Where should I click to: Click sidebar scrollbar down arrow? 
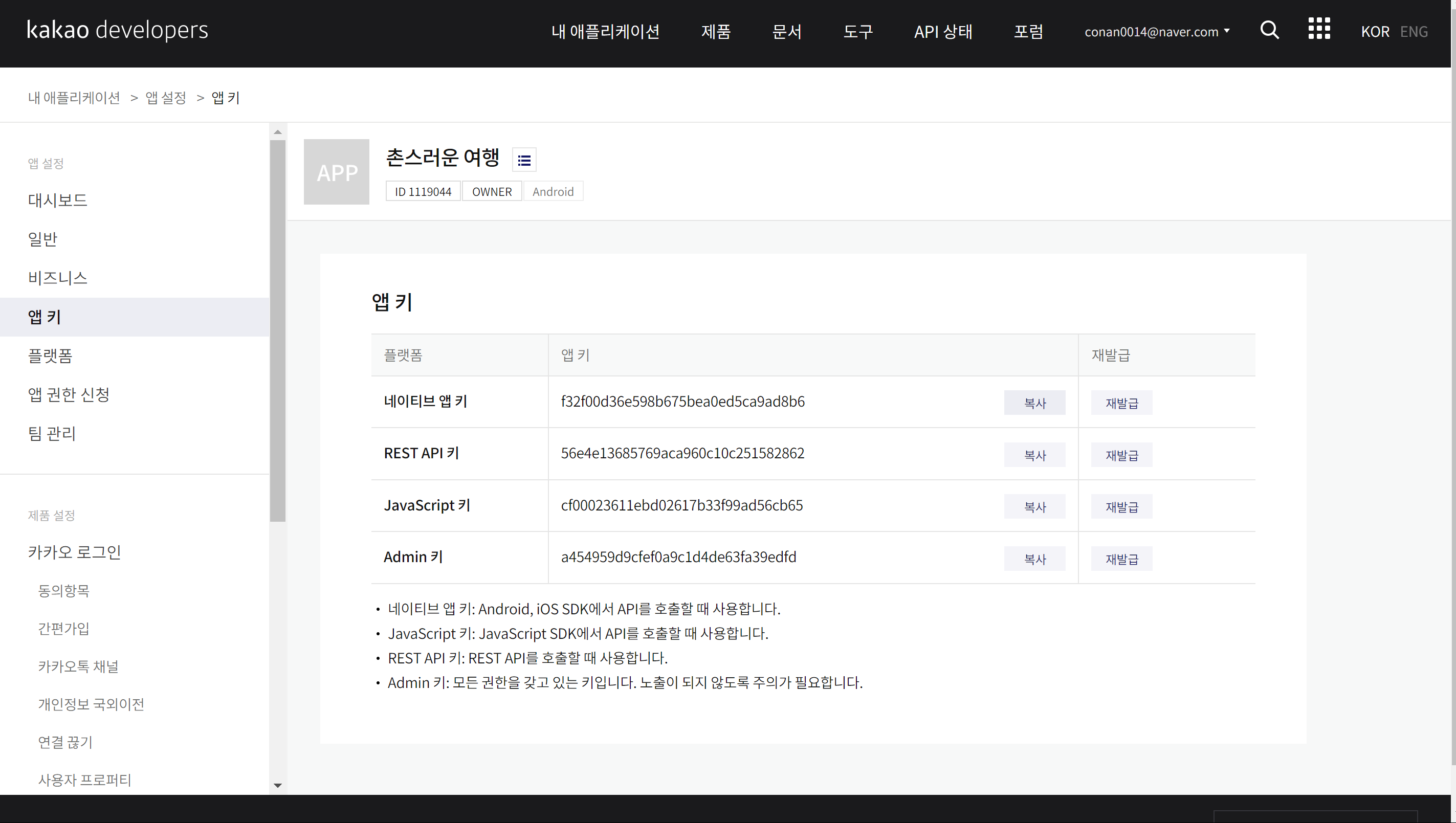[277, 785]
